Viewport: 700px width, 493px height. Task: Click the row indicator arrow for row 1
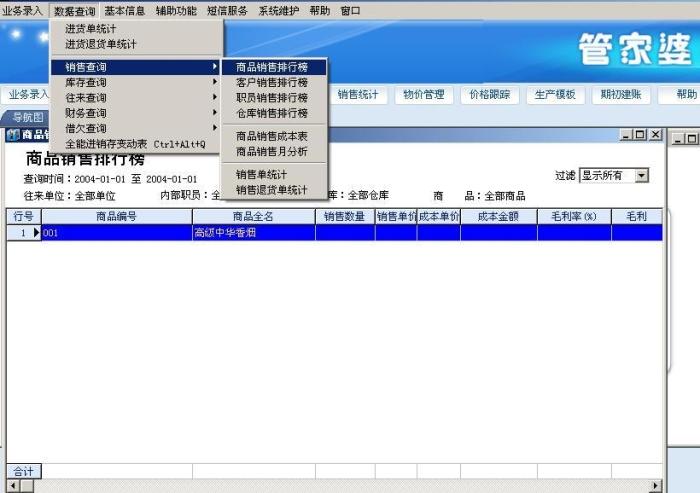pyautogui.click(x=36, y=233)
